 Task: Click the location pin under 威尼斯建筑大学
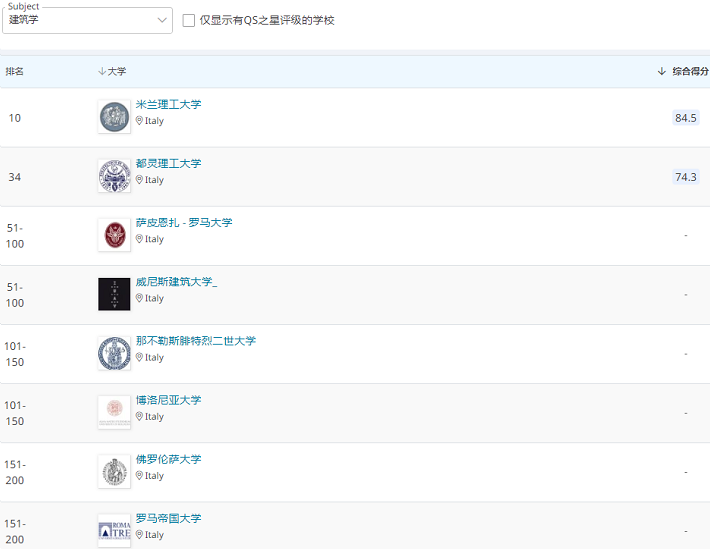tap(139, 298)
